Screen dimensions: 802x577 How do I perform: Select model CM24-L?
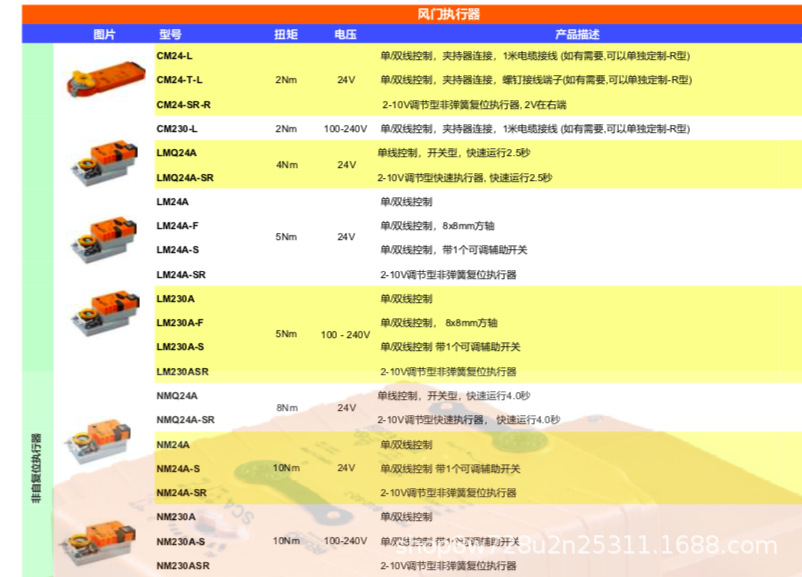pyautogui.click(x=174, y=56)
